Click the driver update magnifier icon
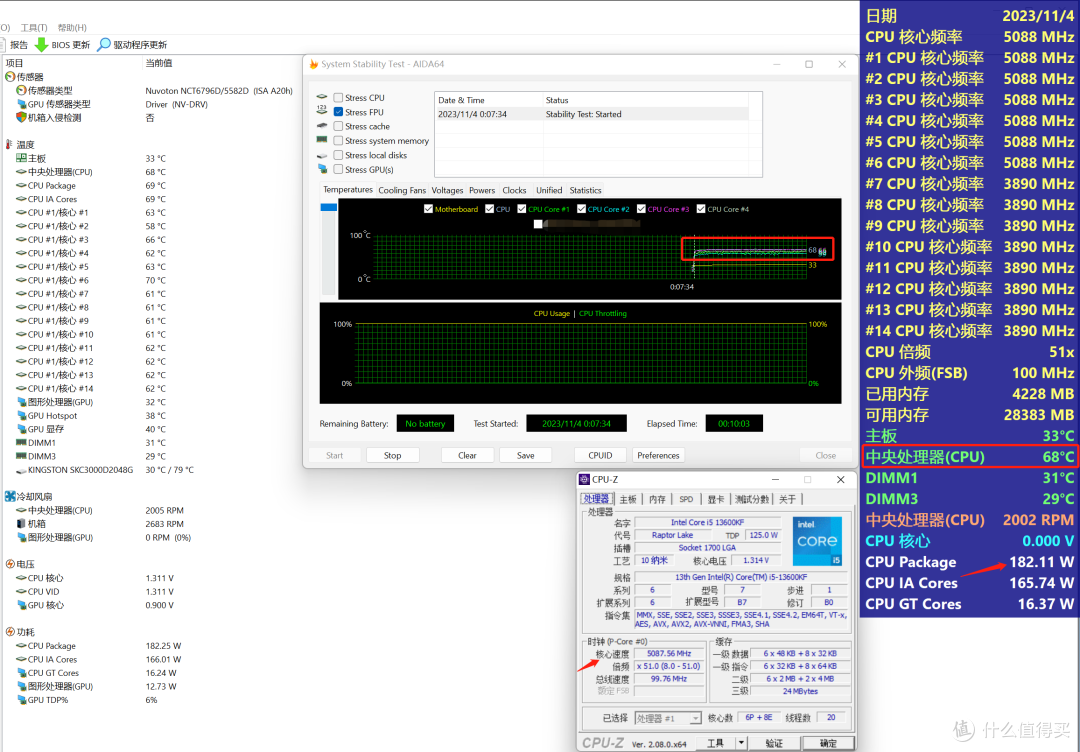The width and height of the screenshot is (1080, 752). point(103,45)
